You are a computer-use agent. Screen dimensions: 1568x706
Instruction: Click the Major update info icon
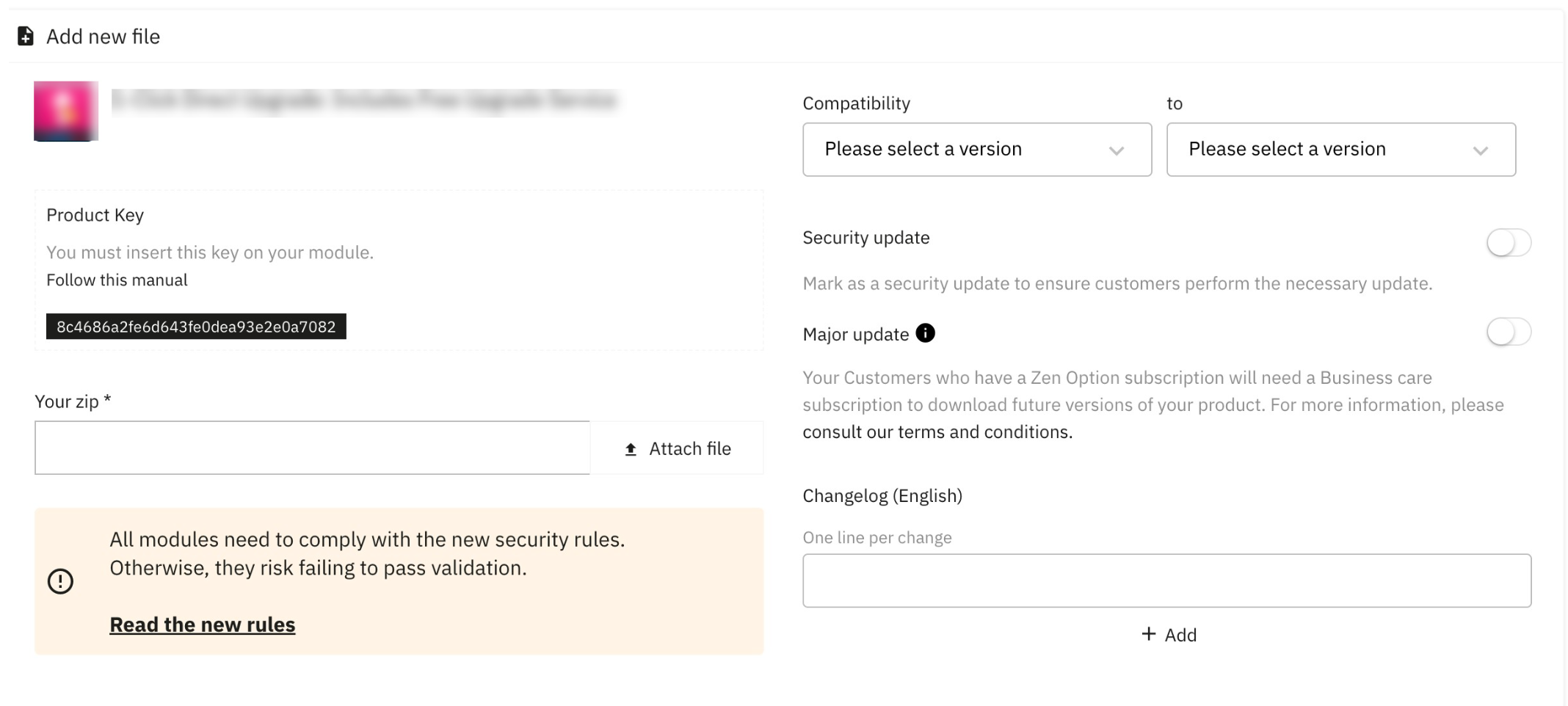(x=926, y=333)
